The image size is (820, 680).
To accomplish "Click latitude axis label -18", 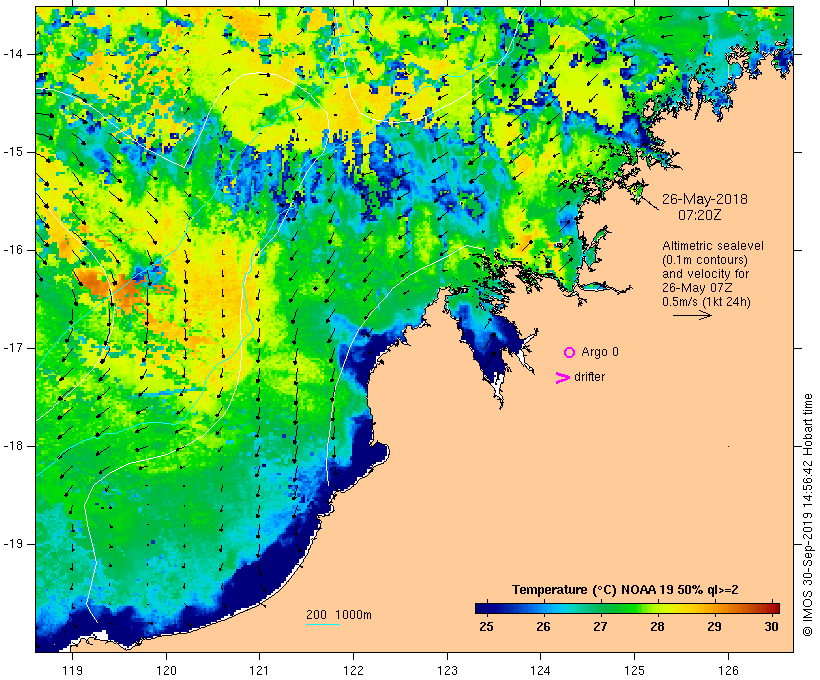I will pyautogui.click(x=13, y=446).
